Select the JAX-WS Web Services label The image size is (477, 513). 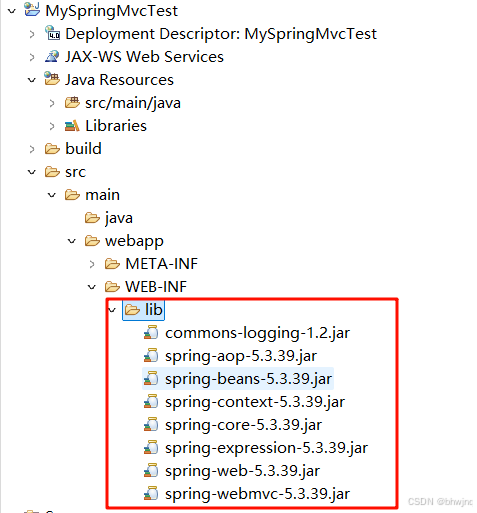(144, 57)
